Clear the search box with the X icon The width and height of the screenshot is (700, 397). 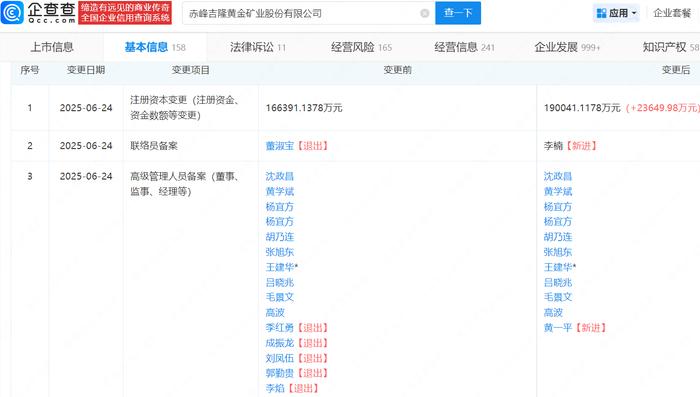click(x=425, y=13)
